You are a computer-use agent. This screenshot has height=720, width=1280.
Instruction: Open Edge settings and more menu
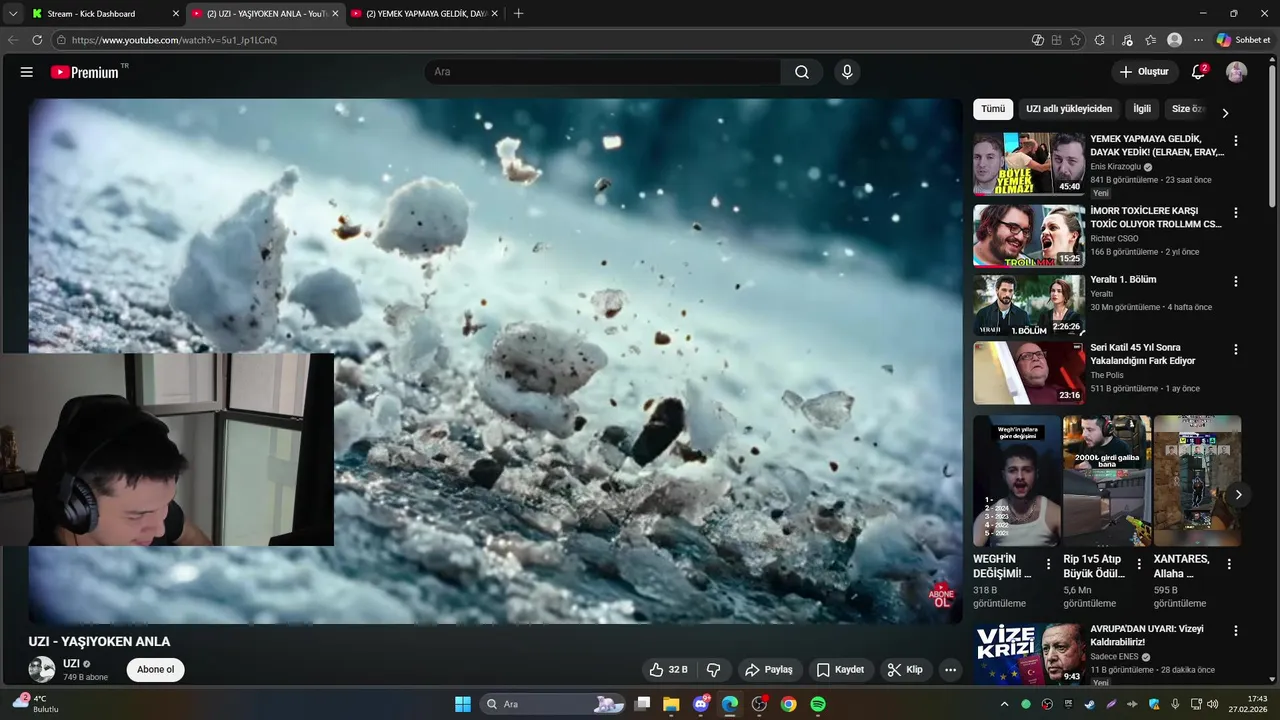pyautogui.click(x=1198, y=40)
